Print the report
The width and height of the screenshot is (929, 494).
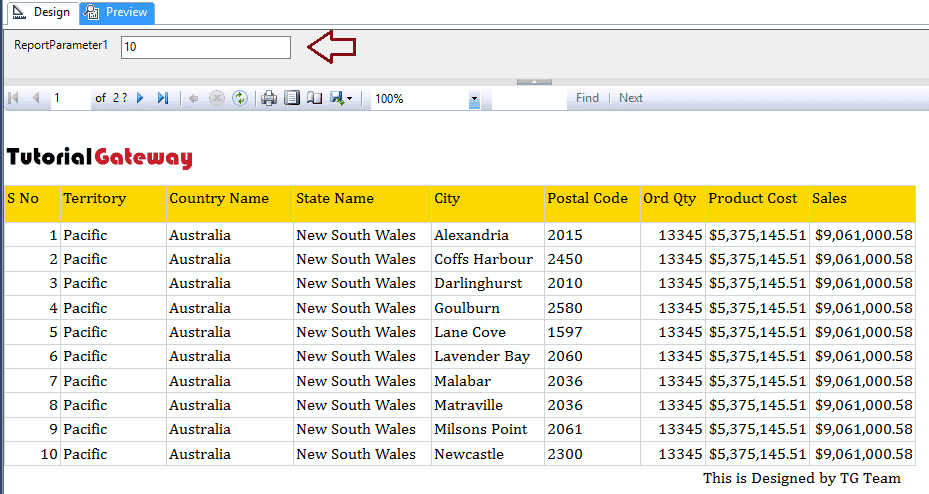[269, 98]
